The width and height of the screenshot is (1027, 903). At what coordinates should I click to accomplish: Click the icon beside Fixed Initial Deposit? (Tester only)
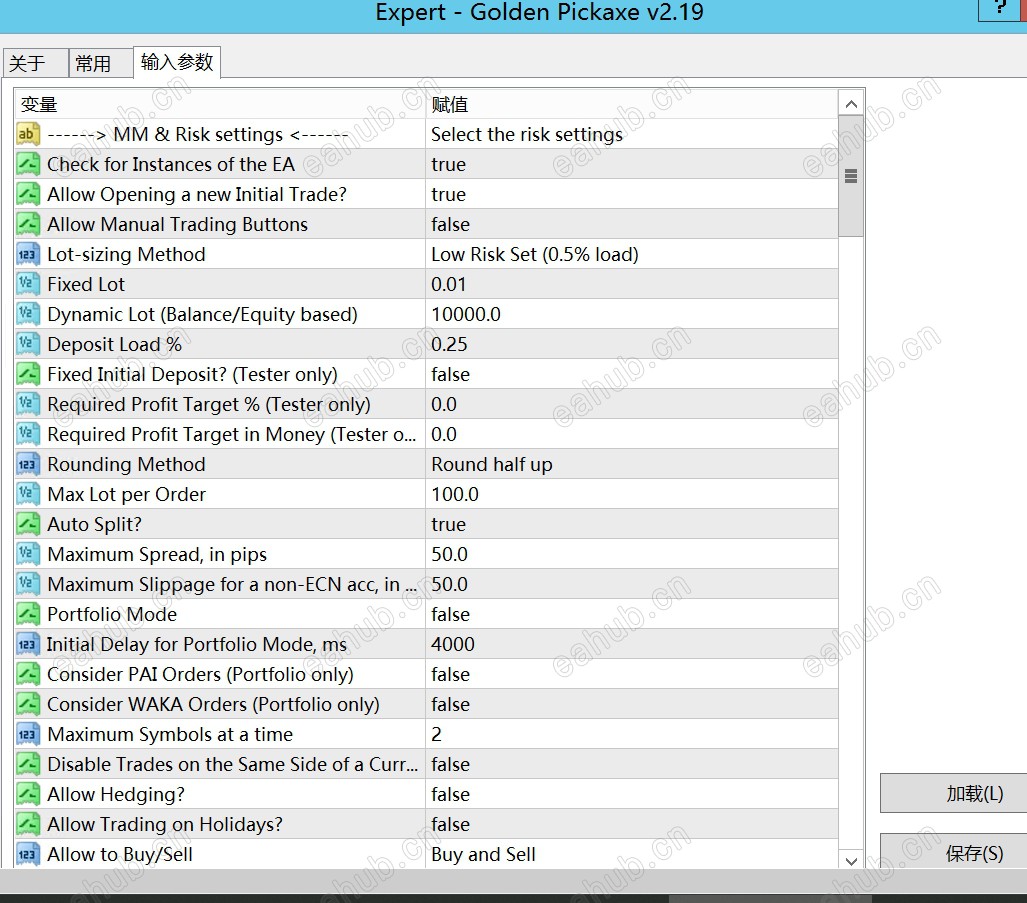click(x=28, y=374)
